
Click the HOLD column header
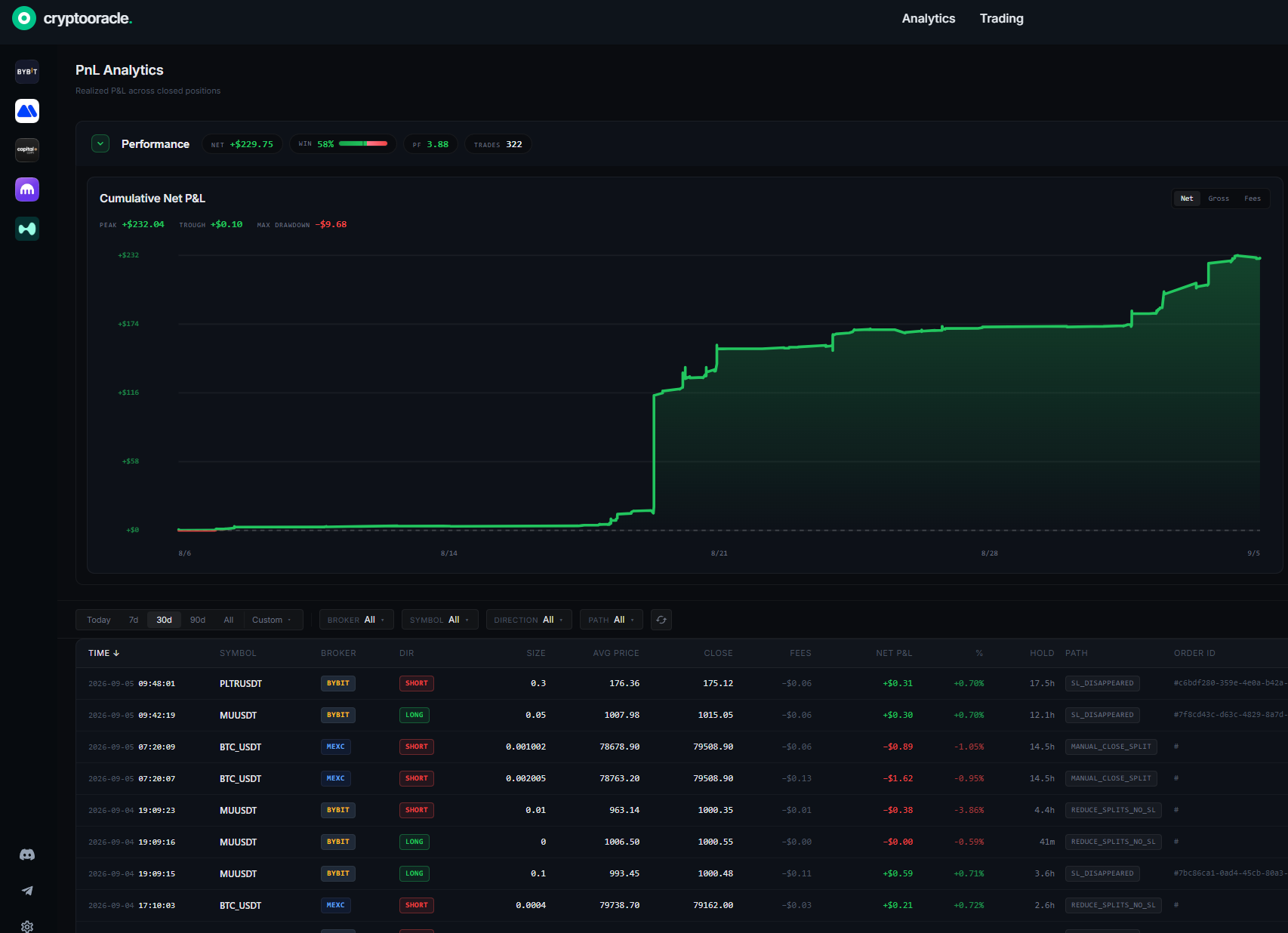[x=1042, y=653]
